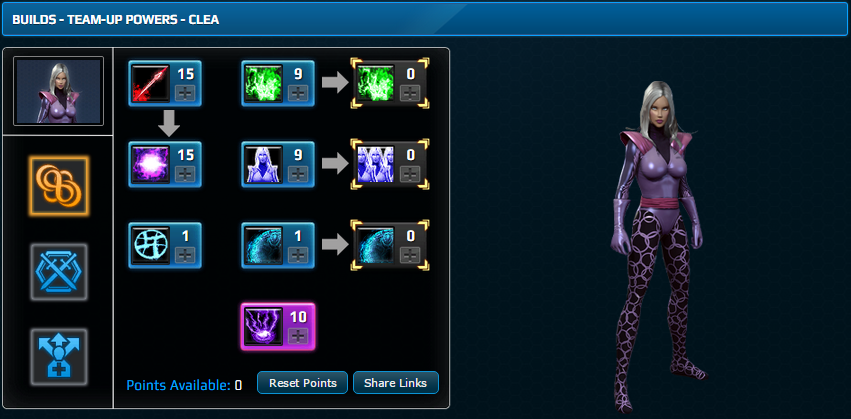Click the triple figure clone power icon
Screen dimensions: 851x419
click(x=376, y=164)
